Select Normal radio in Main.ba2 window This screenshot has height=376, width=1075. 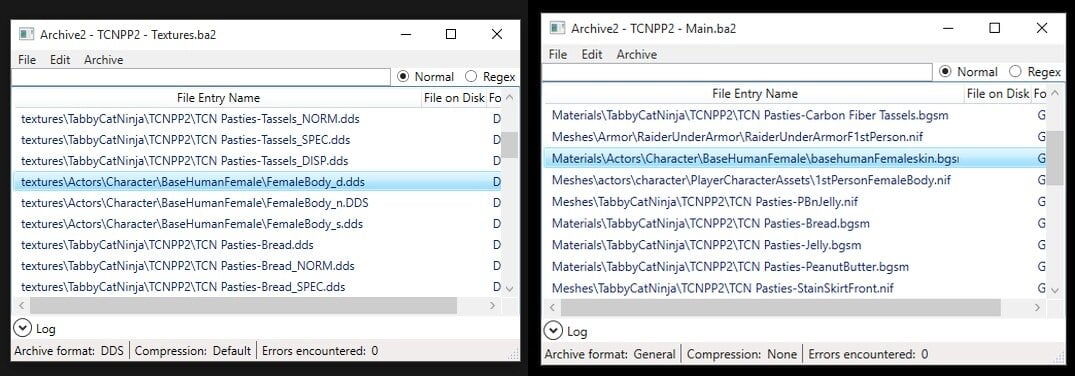point(945,71)
